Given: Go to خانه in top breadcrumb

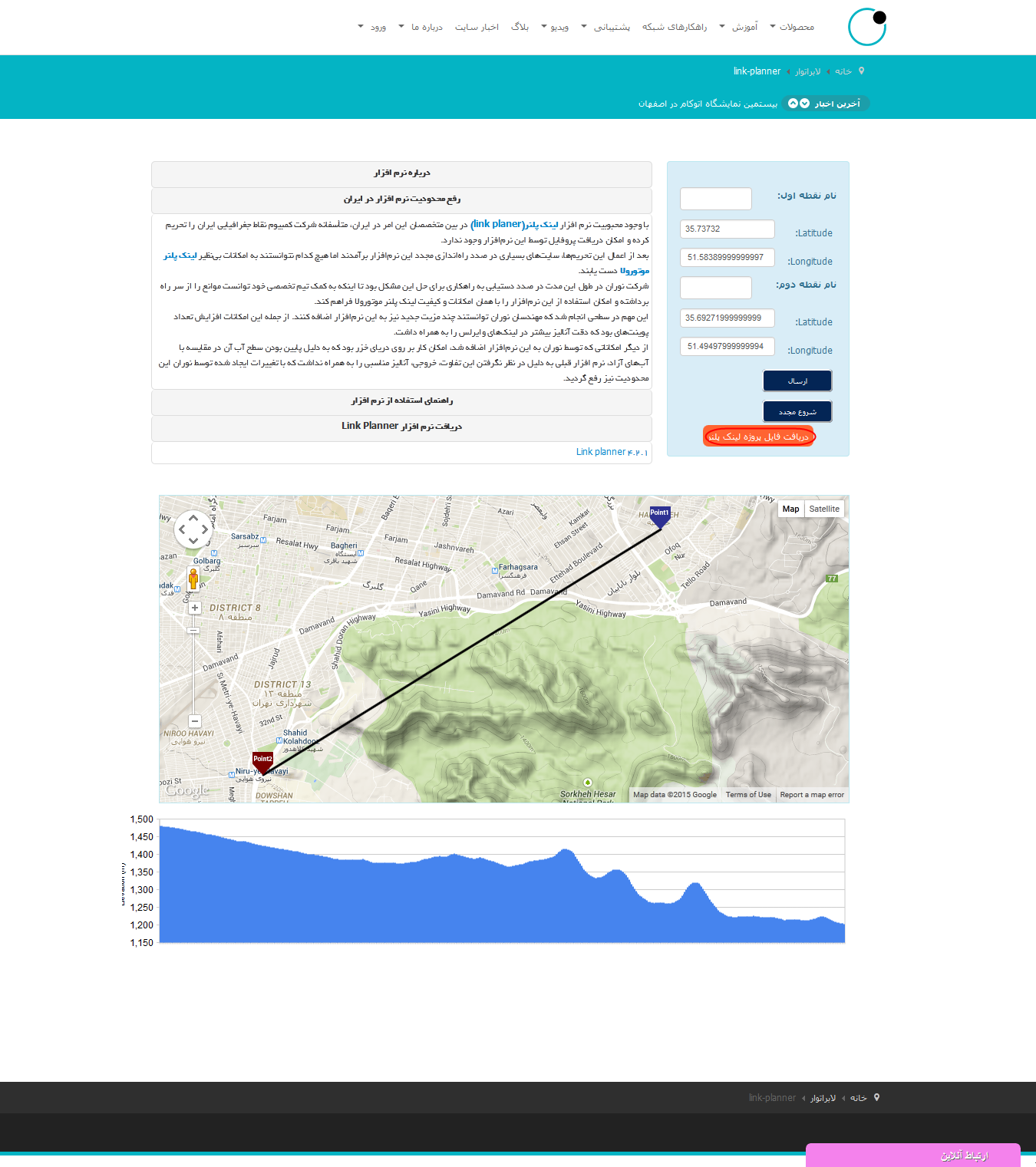Looking at the screenshot, I should pos(843,71).
